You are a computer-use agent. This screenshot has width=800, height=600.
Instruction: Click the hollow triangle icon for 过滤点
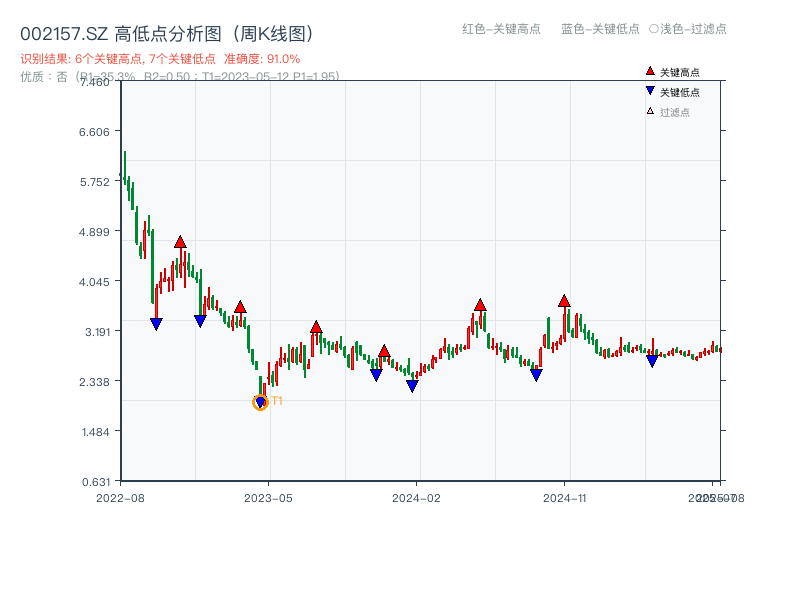[x=650, y=111]
